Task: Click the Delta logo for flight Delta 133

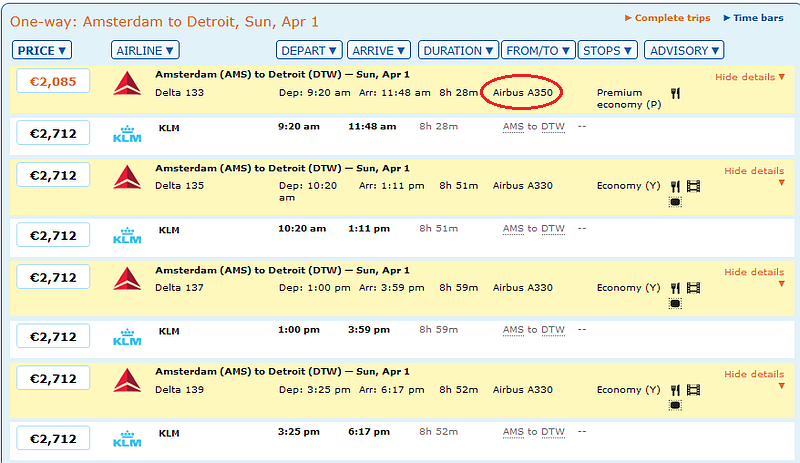Action: (127, 84)
